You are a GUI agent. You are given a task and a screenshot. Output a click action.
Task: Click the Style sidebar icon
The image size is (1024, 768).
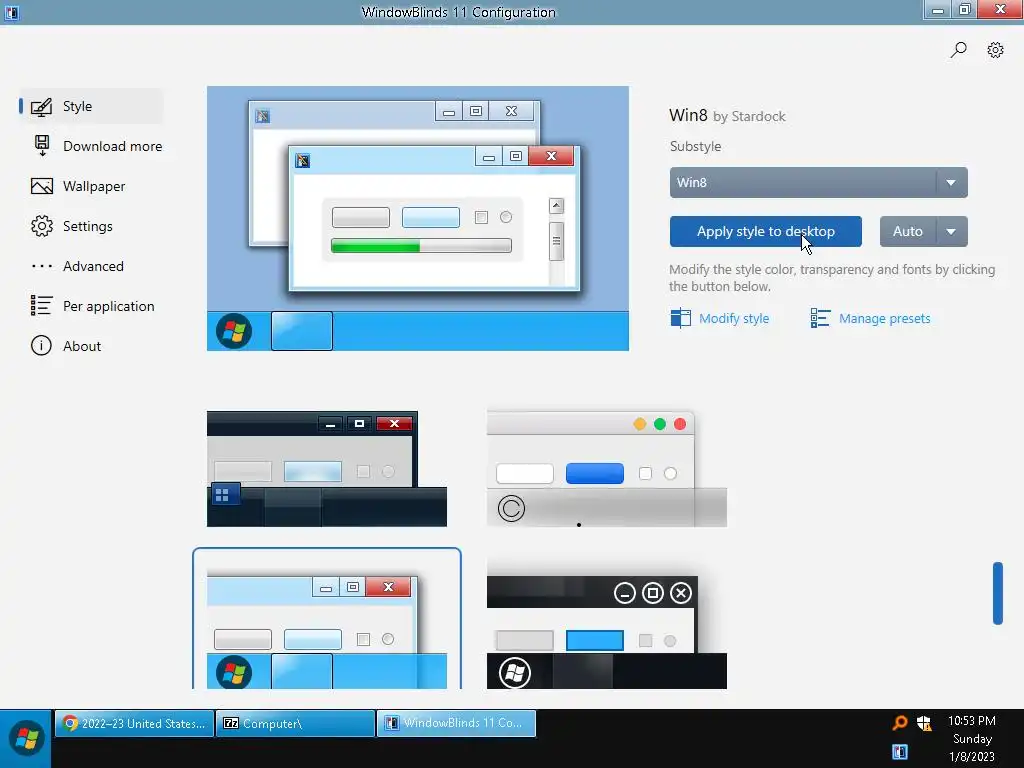(41, 106)
